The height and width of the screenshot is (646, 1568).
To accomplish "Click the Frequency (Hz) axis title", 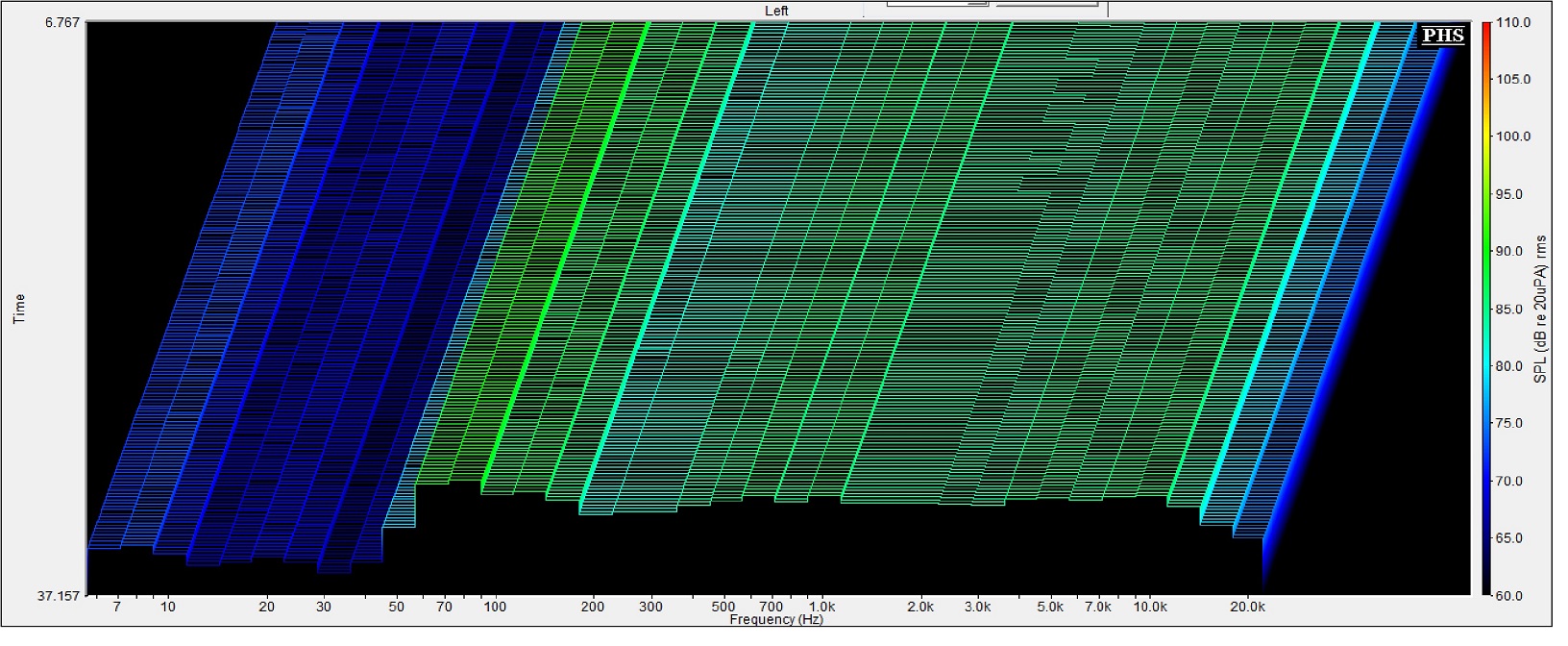I will click(775, 620).
